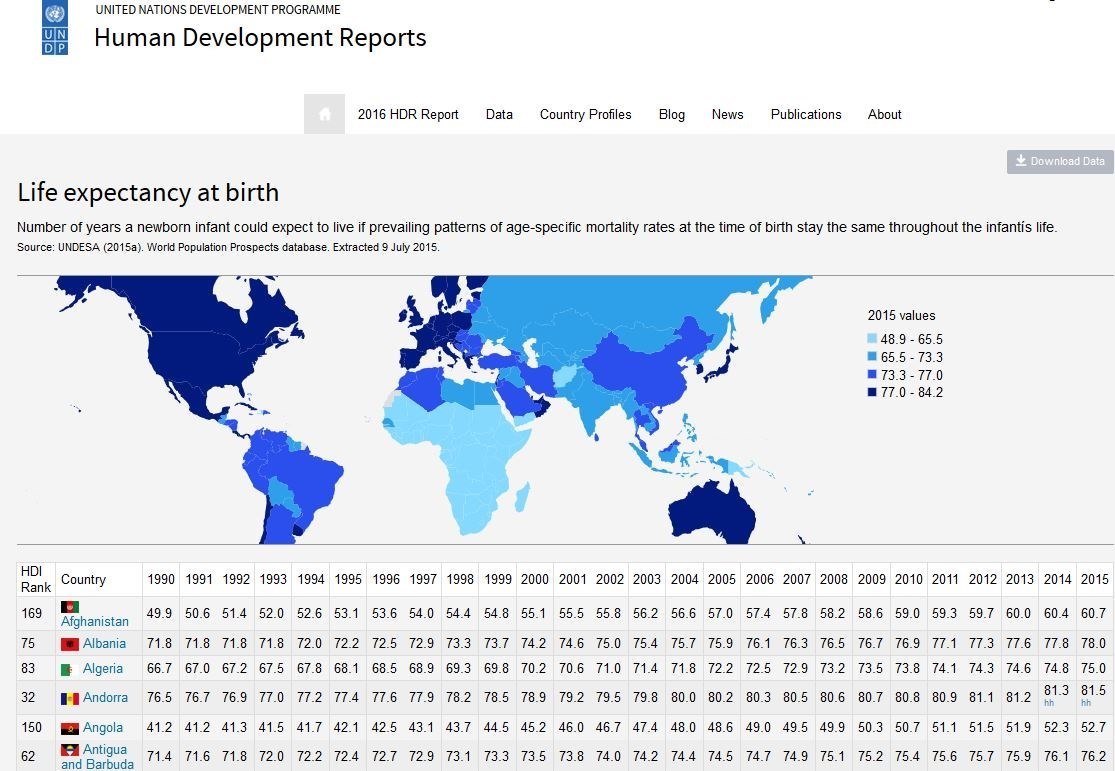The image size is (1115, 771).
Task: Go to the Home icon in navigation
Action: click(x=324, y=114)
